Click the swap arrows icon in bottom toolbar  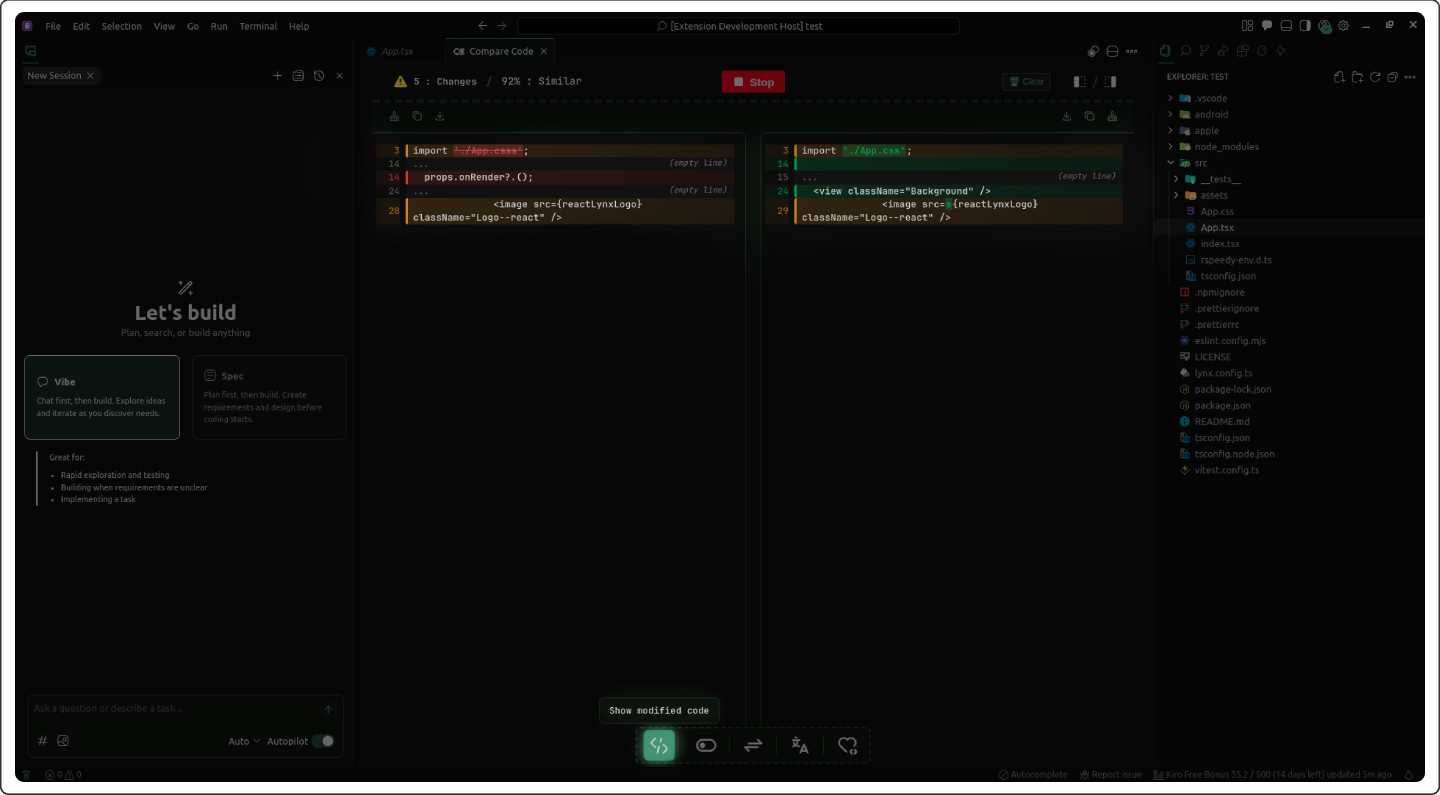point(753,745)
